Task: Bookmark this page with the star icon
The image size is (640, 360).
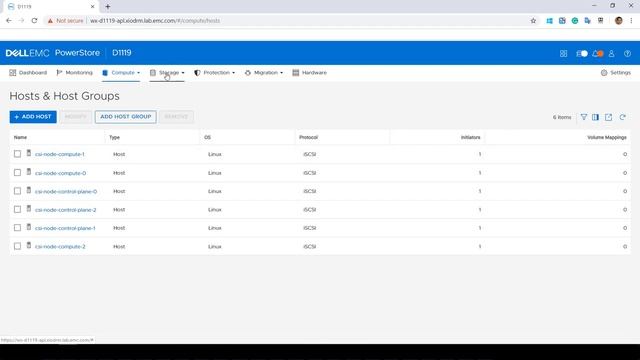Action: coord(533,21)
